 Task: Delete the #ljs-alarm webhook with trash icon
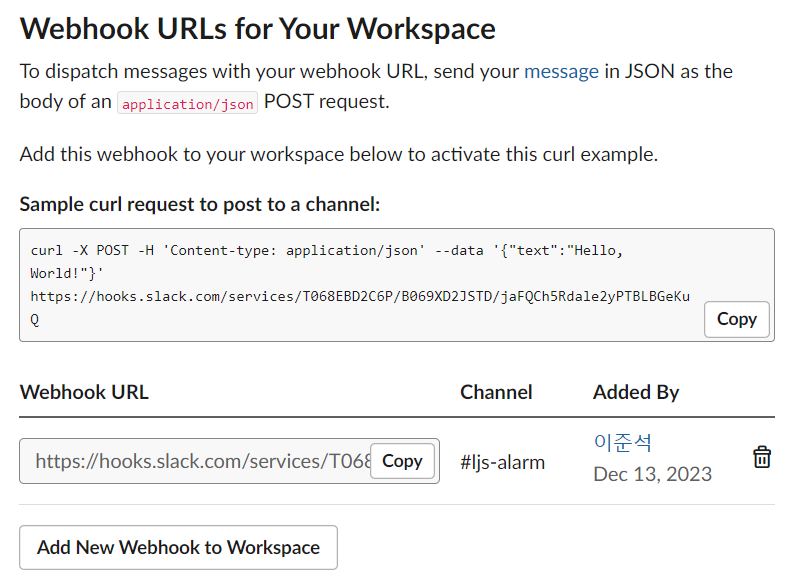pos(762,457)
